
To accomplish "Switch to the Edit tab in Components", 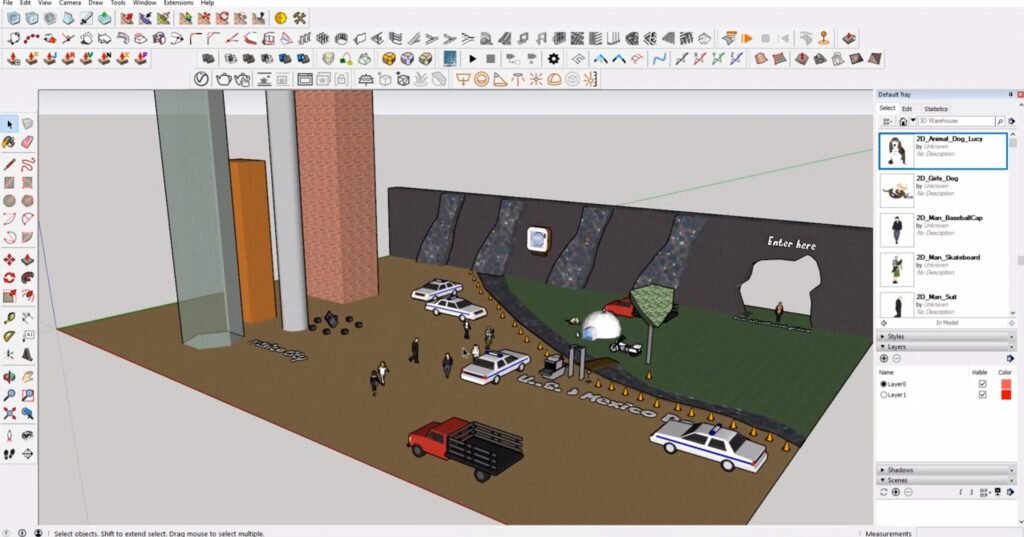I will 906,109.
